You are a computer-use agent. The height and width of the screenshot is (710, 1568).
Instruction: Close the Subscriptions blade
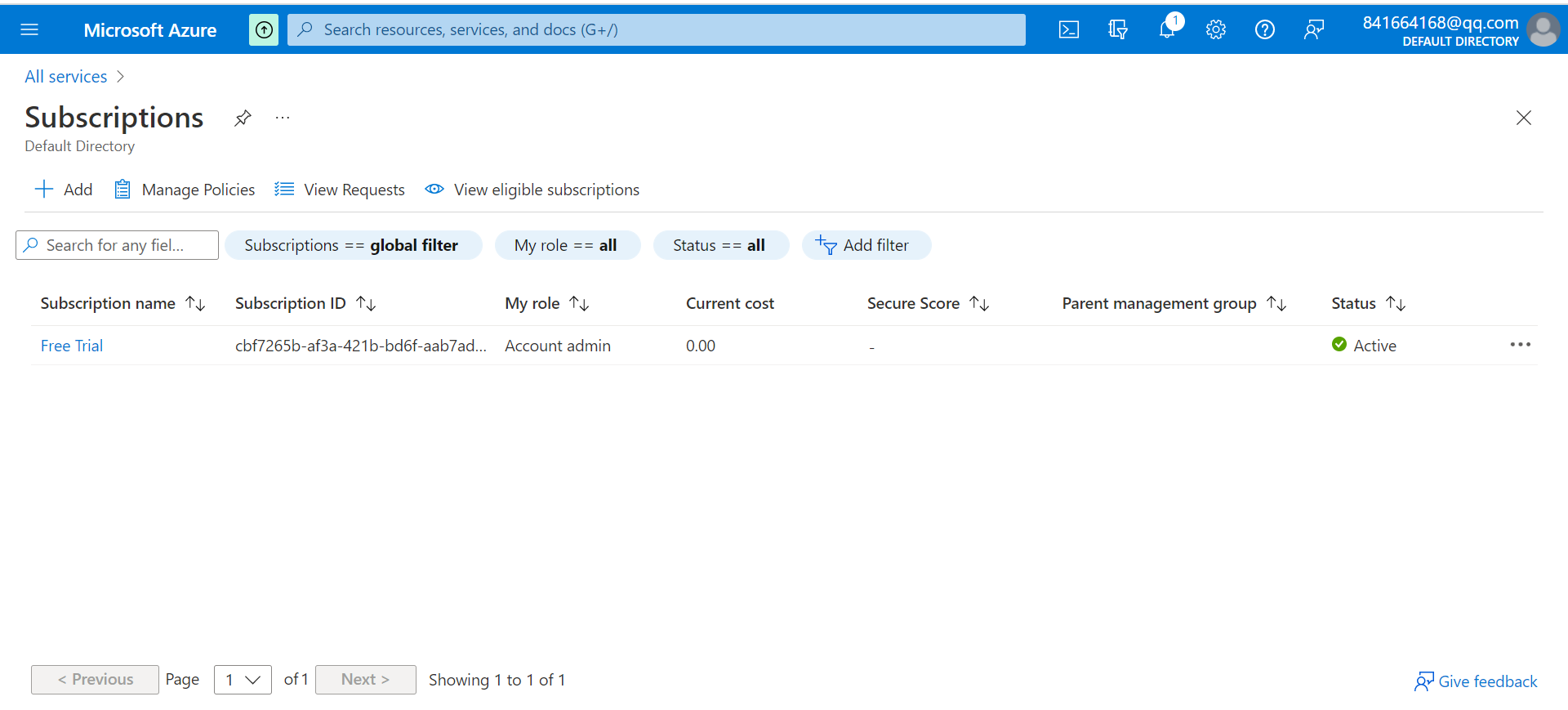coord(1524,118)
